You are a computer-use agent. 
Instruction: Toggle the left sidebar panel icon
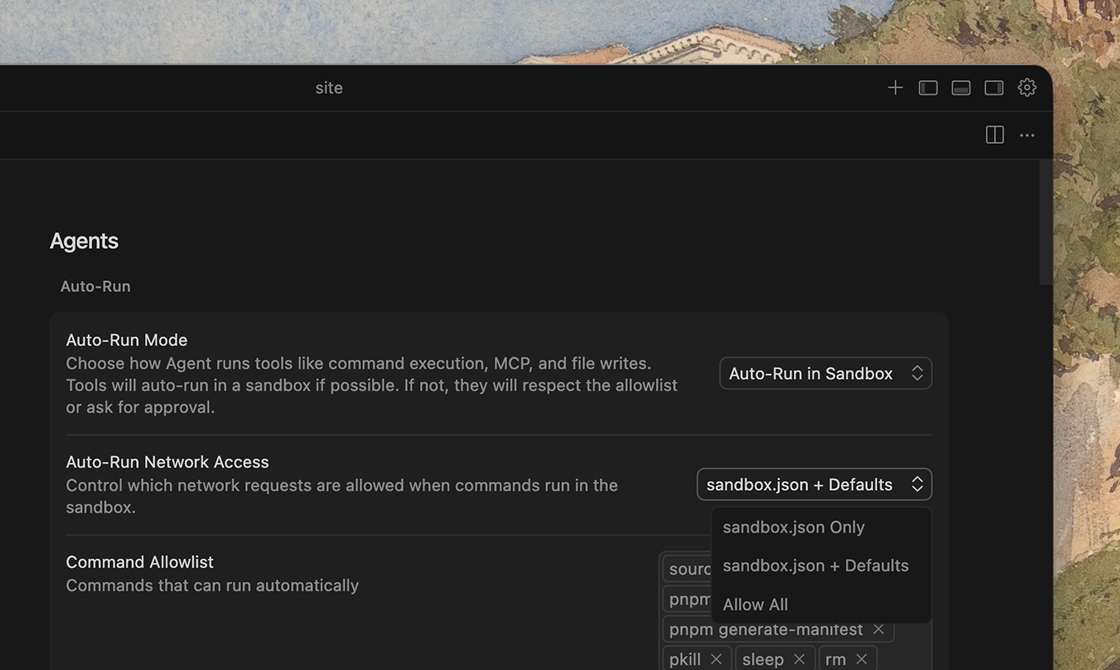click(928, 88)
